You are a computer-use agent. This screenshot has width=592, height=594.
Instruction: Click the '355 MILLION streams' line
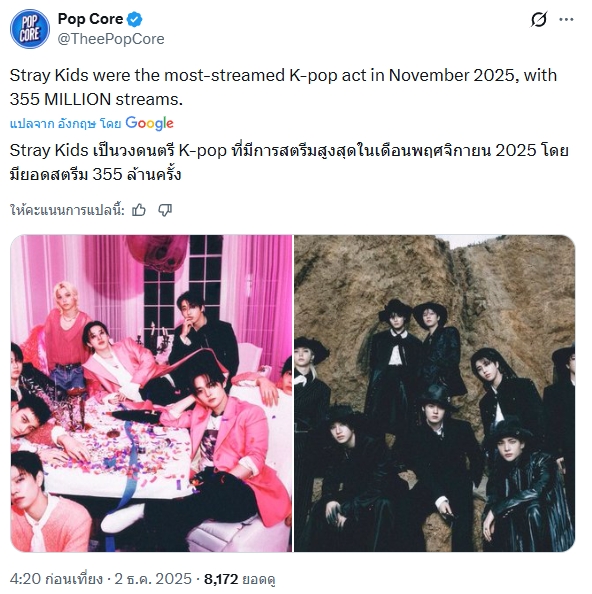click(x=96, y=99)
